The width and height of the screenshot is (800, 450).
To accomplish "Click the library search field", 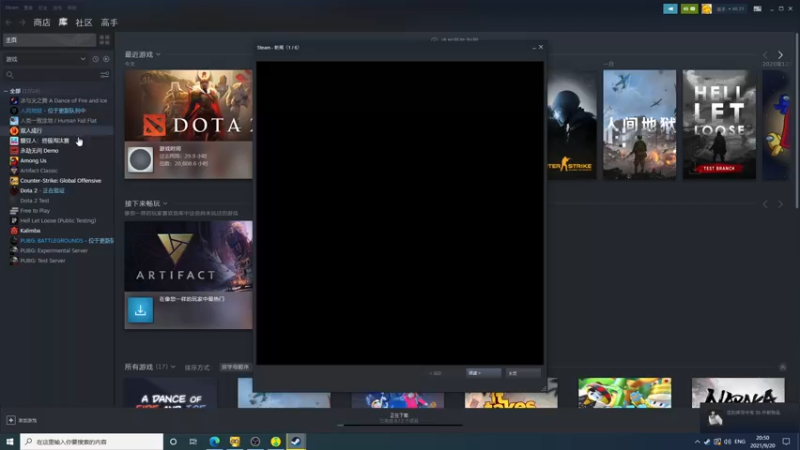I will (x=51, y=75).
